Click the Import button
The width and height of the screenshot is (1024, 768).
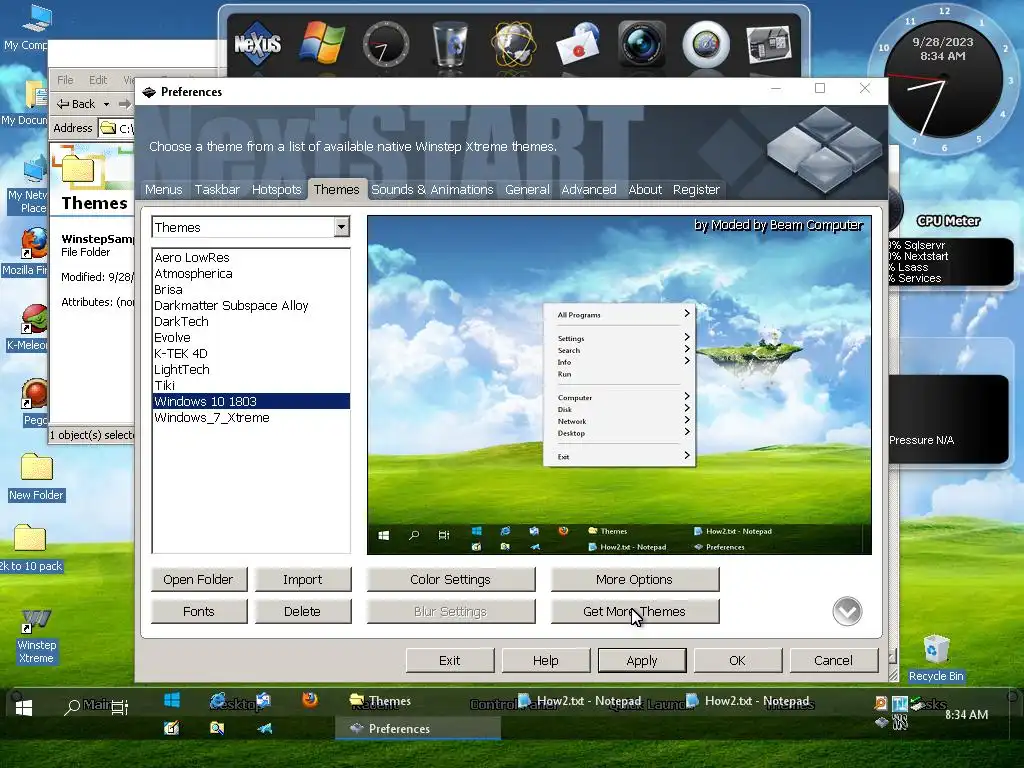[302, 579]
